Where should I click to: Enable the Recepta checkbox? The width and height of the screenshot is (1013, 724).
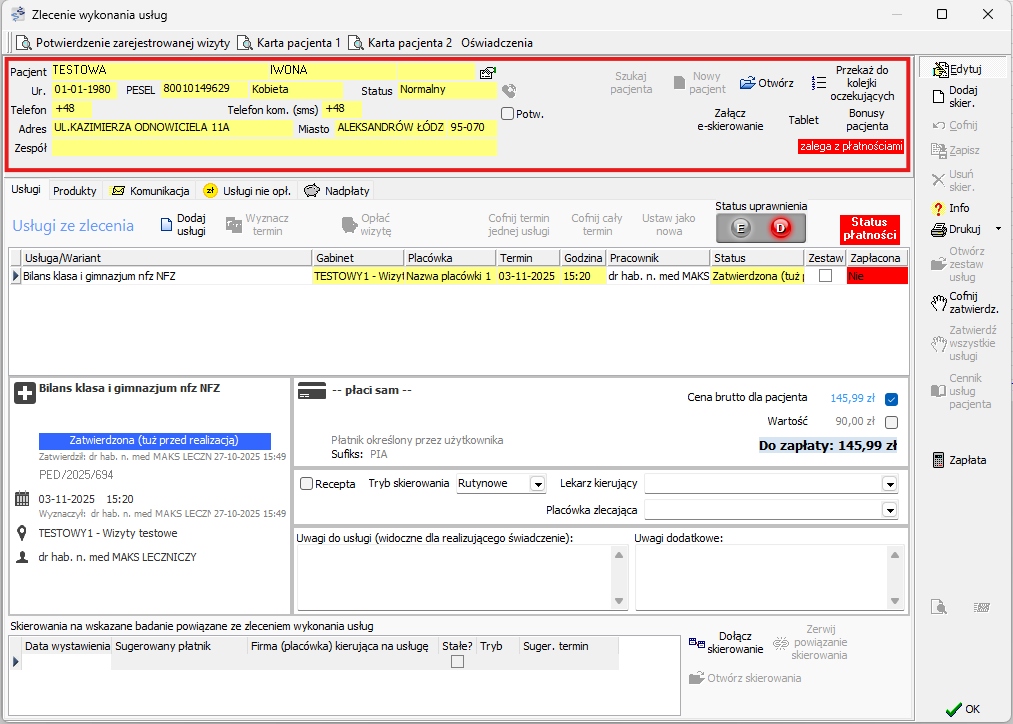[307, 484]
